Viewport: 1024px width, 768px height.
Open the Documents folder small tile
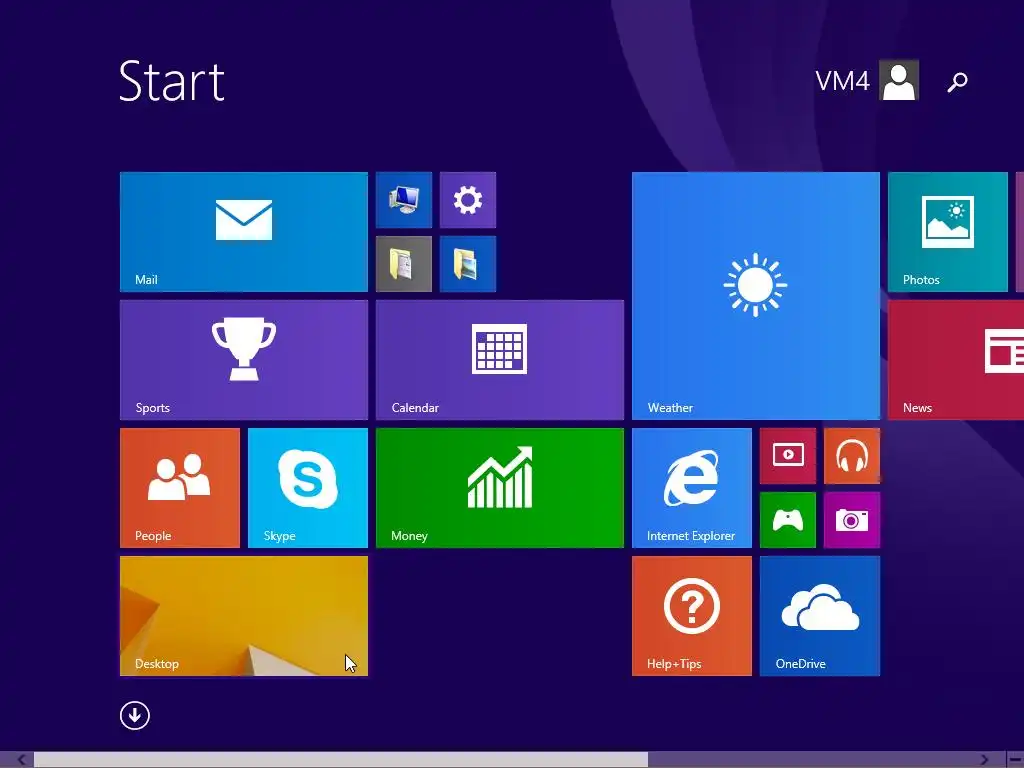click(x=404, y=264)
